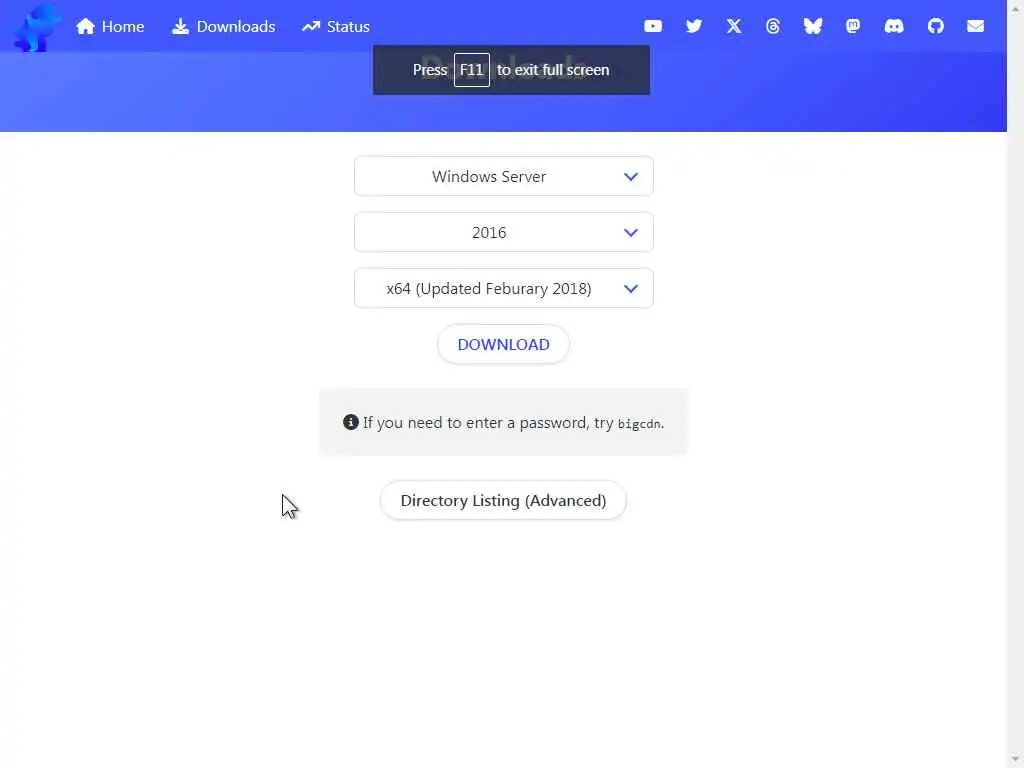Viewport: 1024px width, 768px height.
Task: Click the bigcdn password text
Action: (639, 424)
